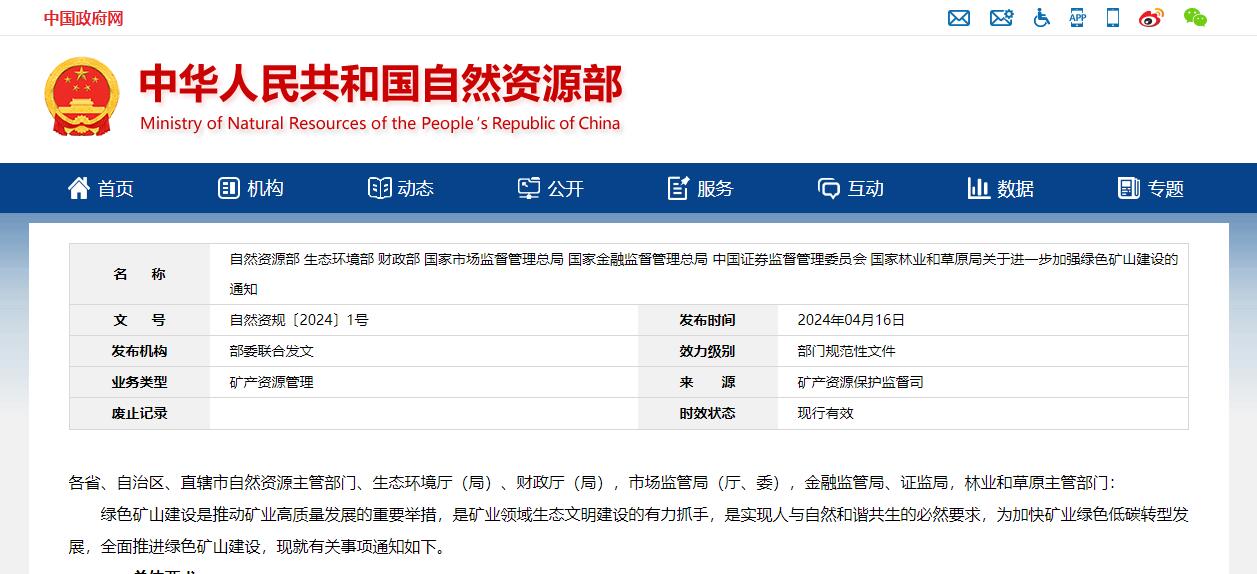Click the source value 矿产资源保护监督司
Viewport: 1257px width, 574px height.
860,382
